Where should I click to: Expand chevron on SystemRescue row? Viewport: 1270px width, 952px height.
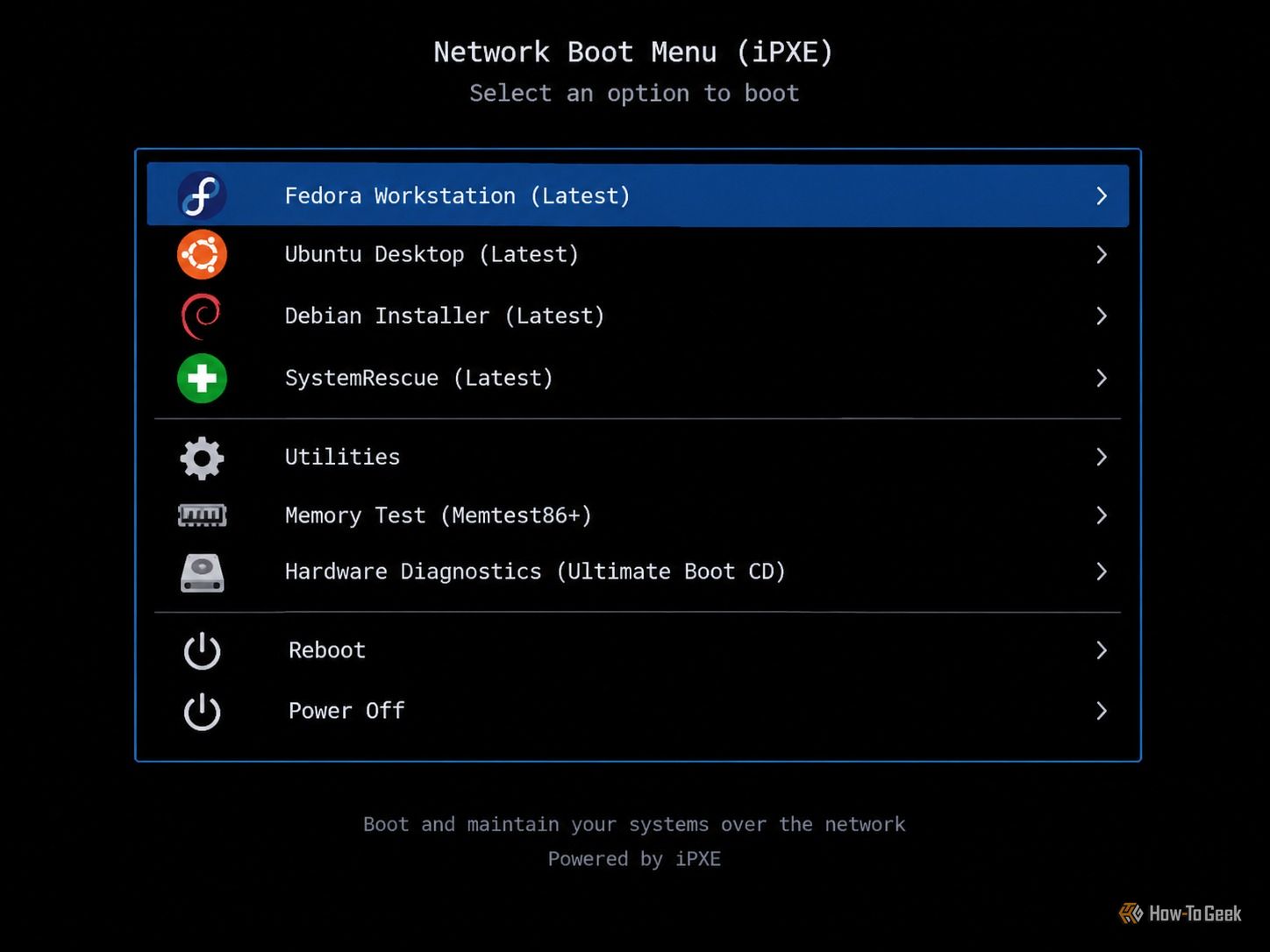(1102, 378)
